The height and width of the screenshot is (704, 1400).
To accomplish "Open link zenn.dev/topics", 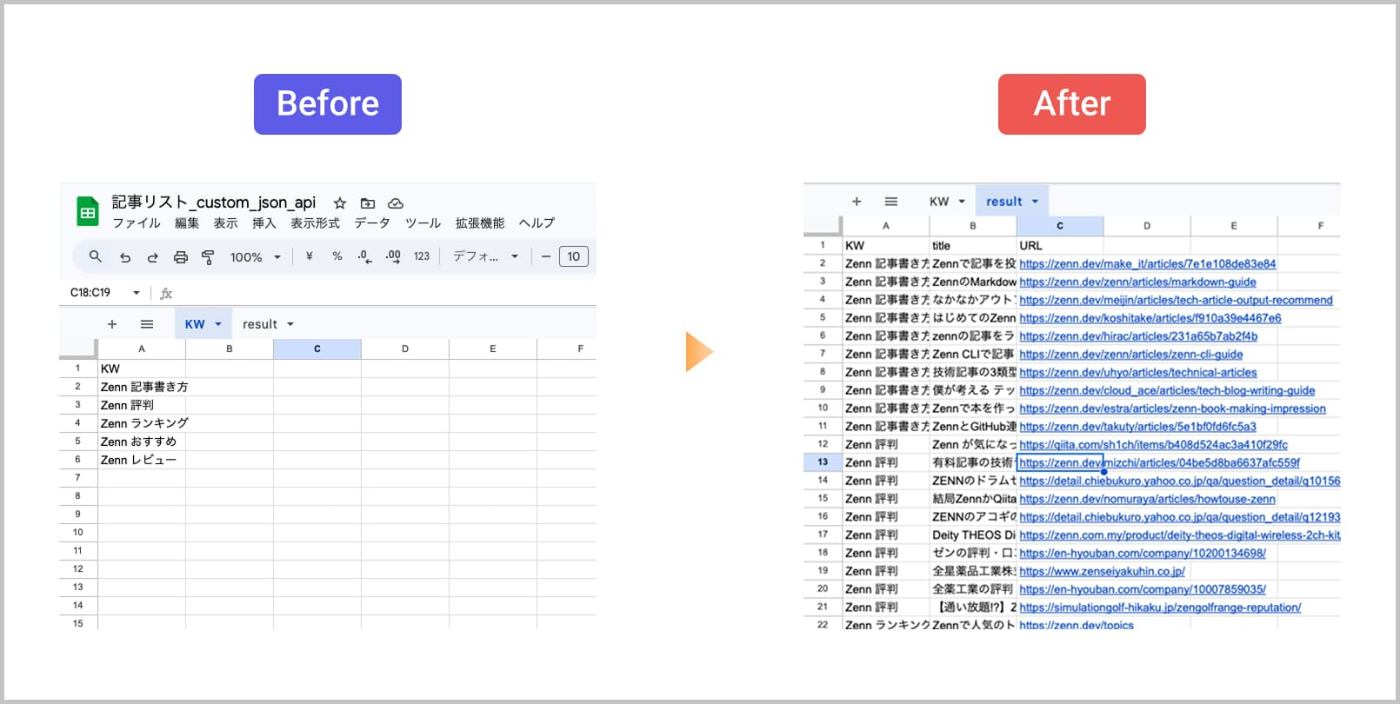I will (1077, 625).
